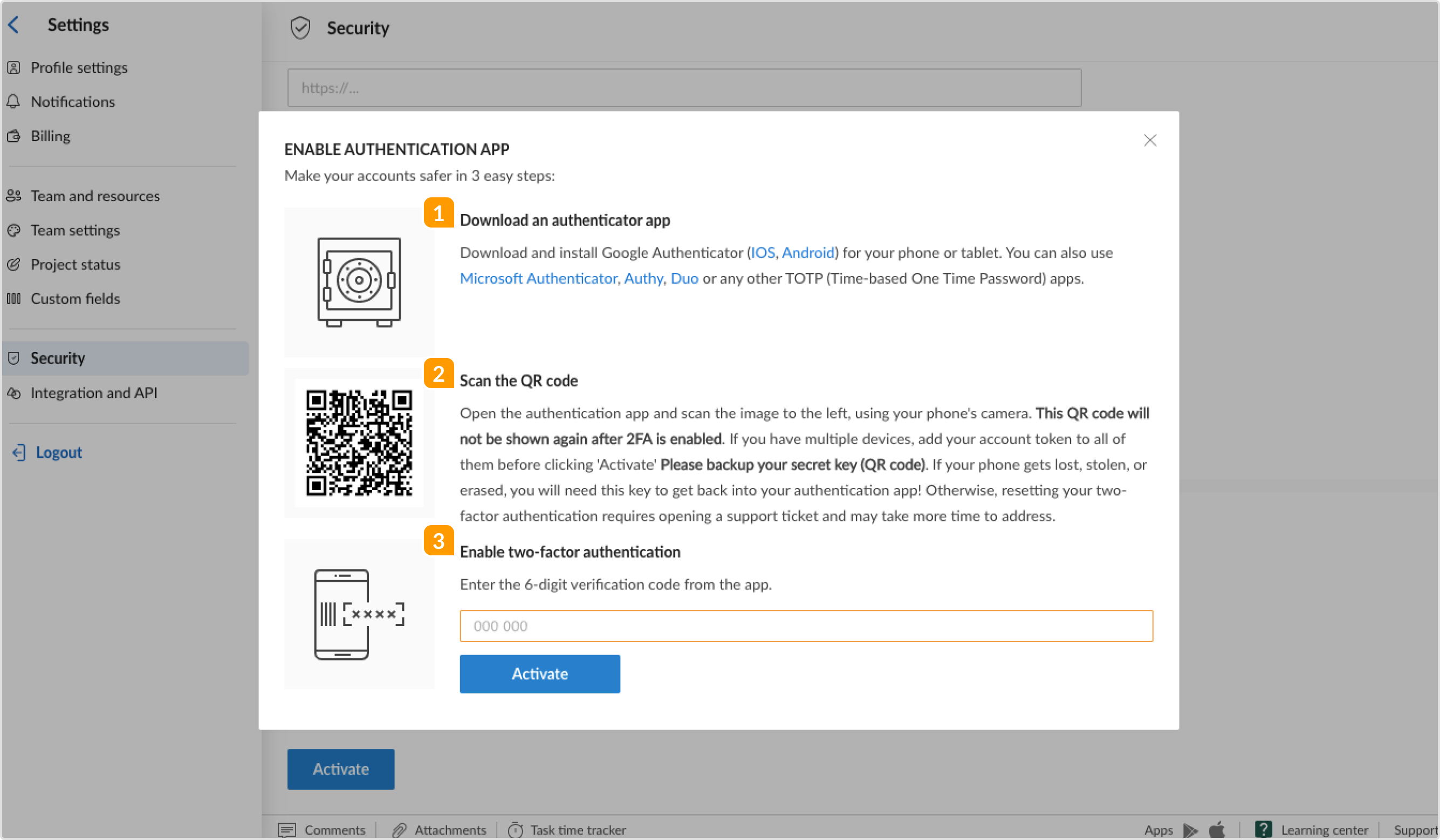Screen dimensions: 1440x840
Task: Click the Activate button behind dialog
Action: 341,769
